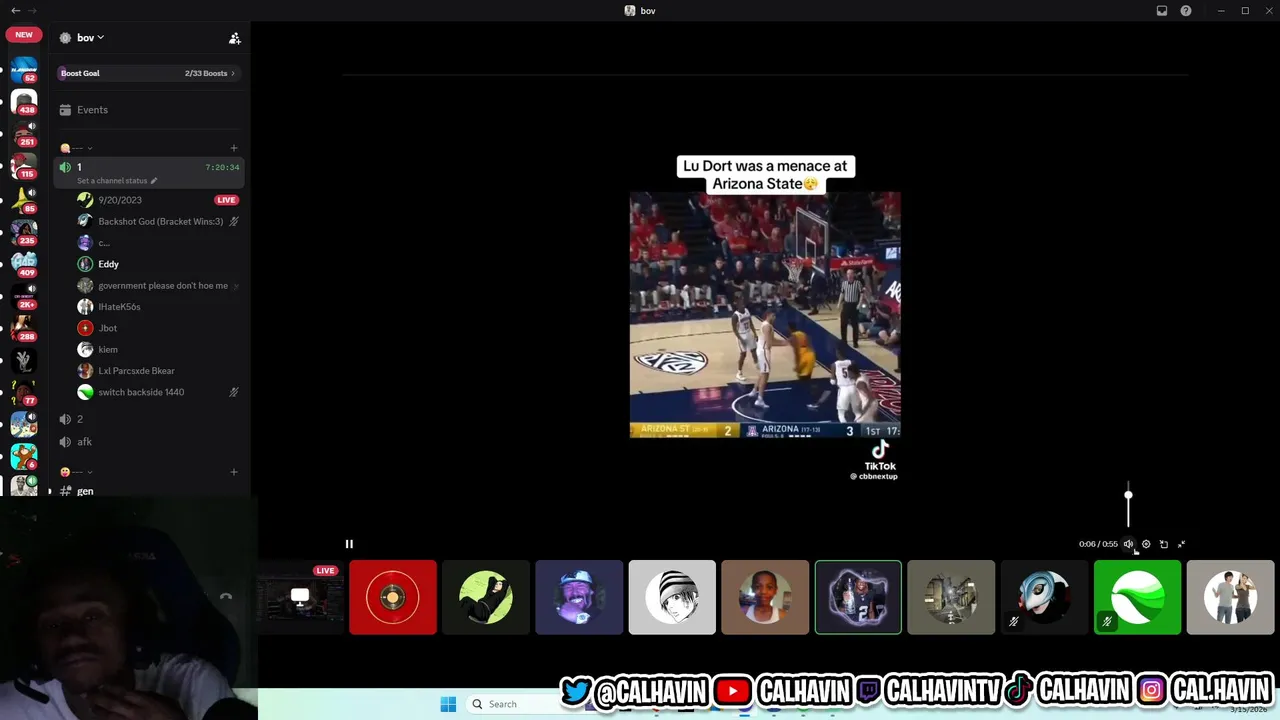Screen dimensions: 1280x720
Task: Open server icon with 77 badge
Action: (24, 393)
